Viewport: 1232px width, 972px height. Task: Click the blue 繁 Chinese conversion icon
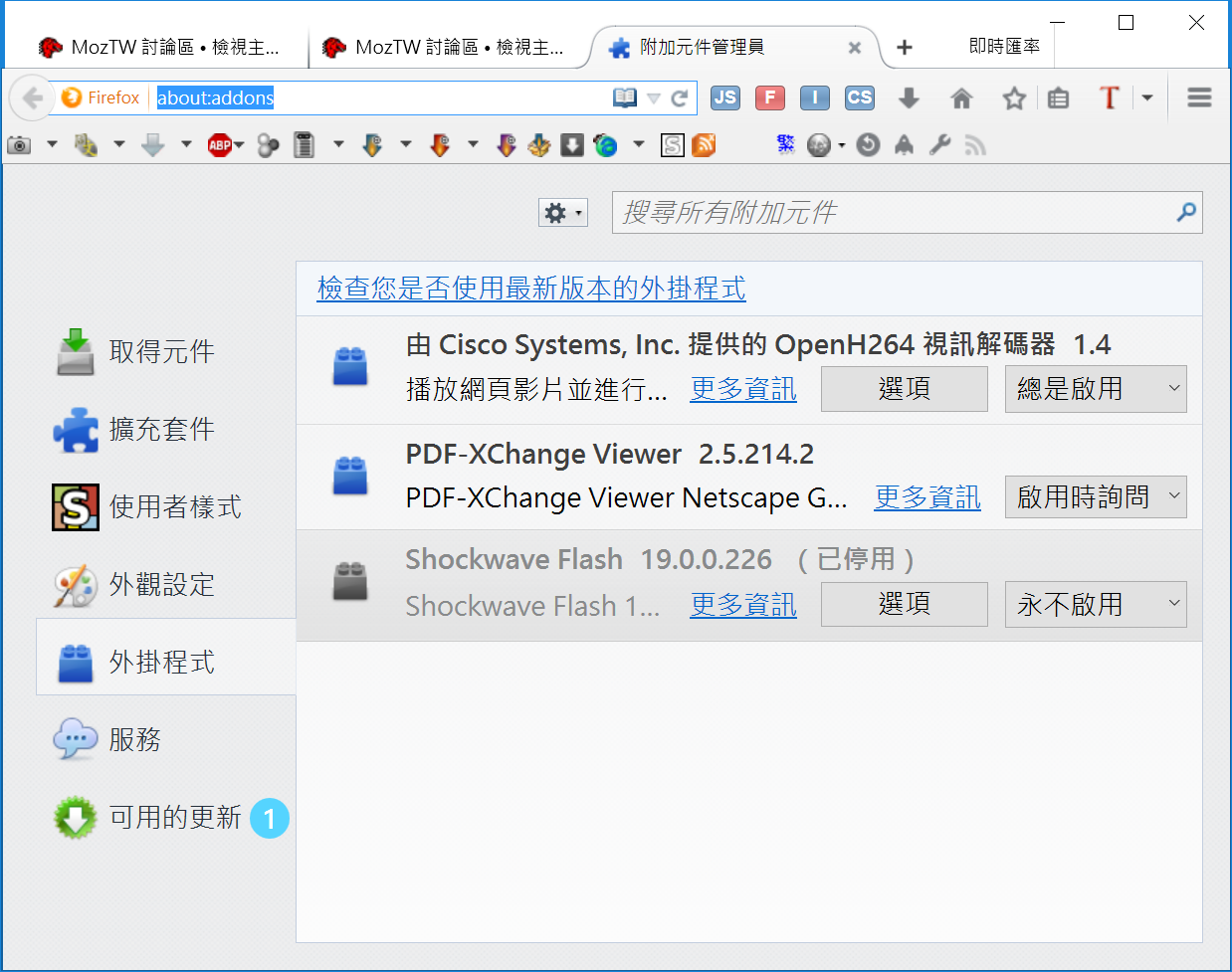(x=786, y=145)
